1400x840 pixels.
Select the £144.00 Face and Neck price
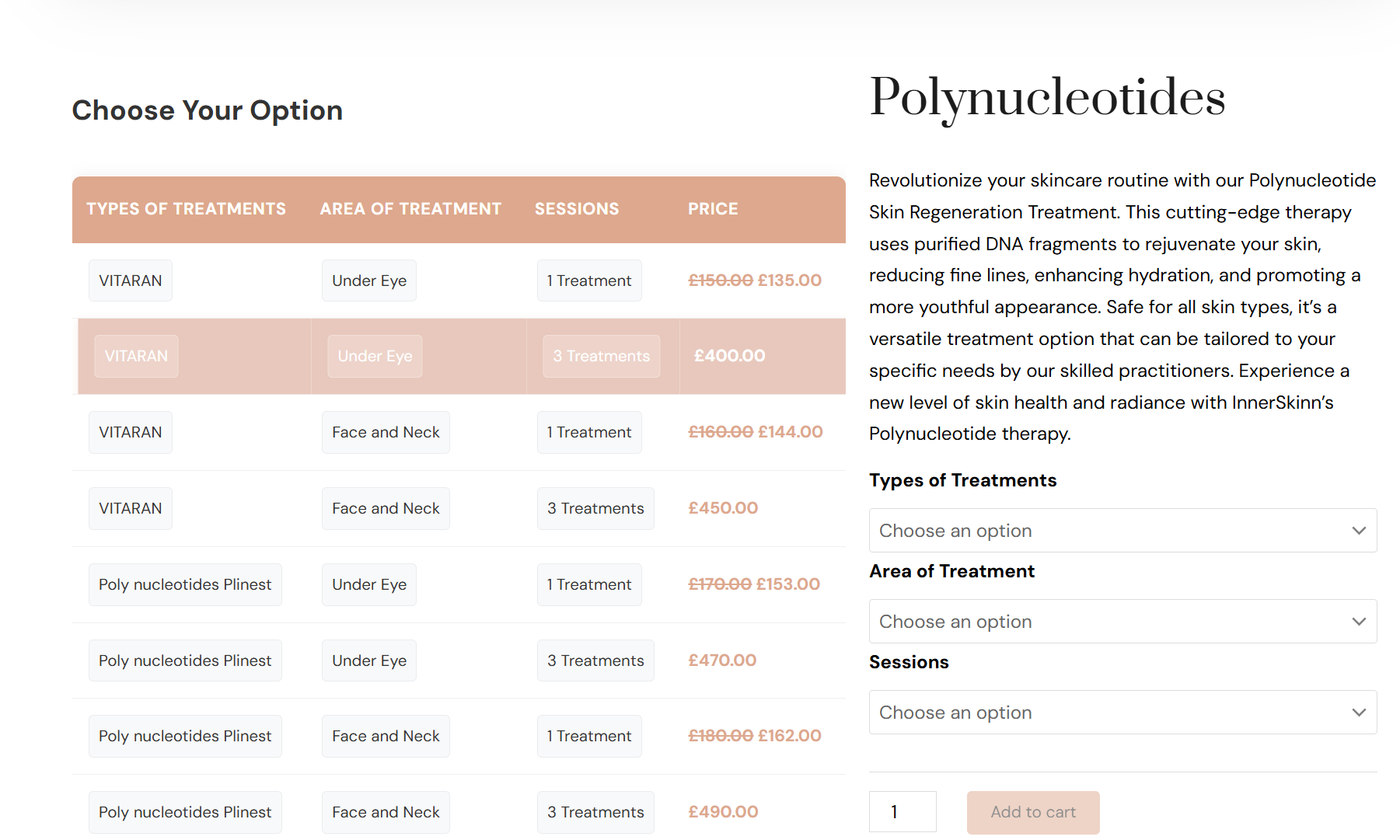pos(790,432)
